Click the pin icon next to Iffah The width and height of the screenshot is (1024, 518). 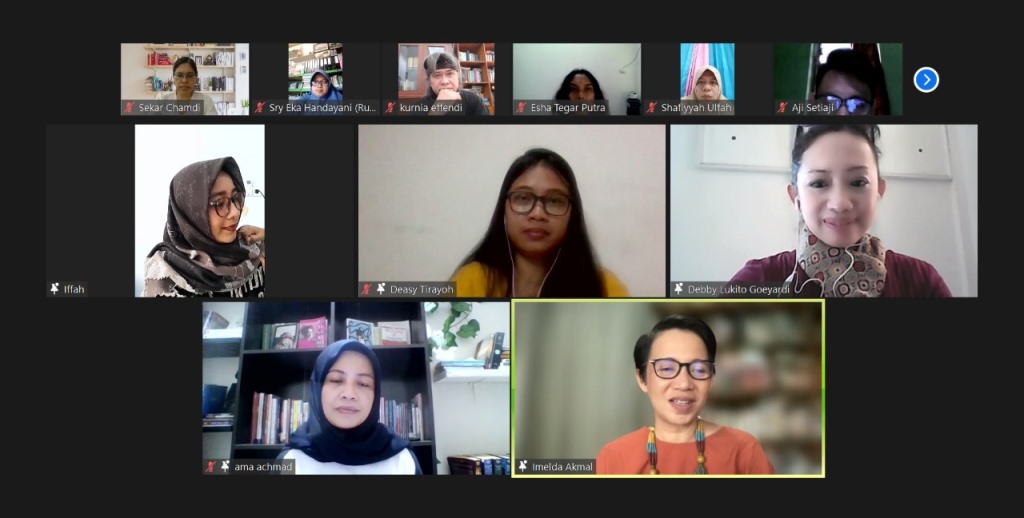pyautogui.click(x=55, y=289)
